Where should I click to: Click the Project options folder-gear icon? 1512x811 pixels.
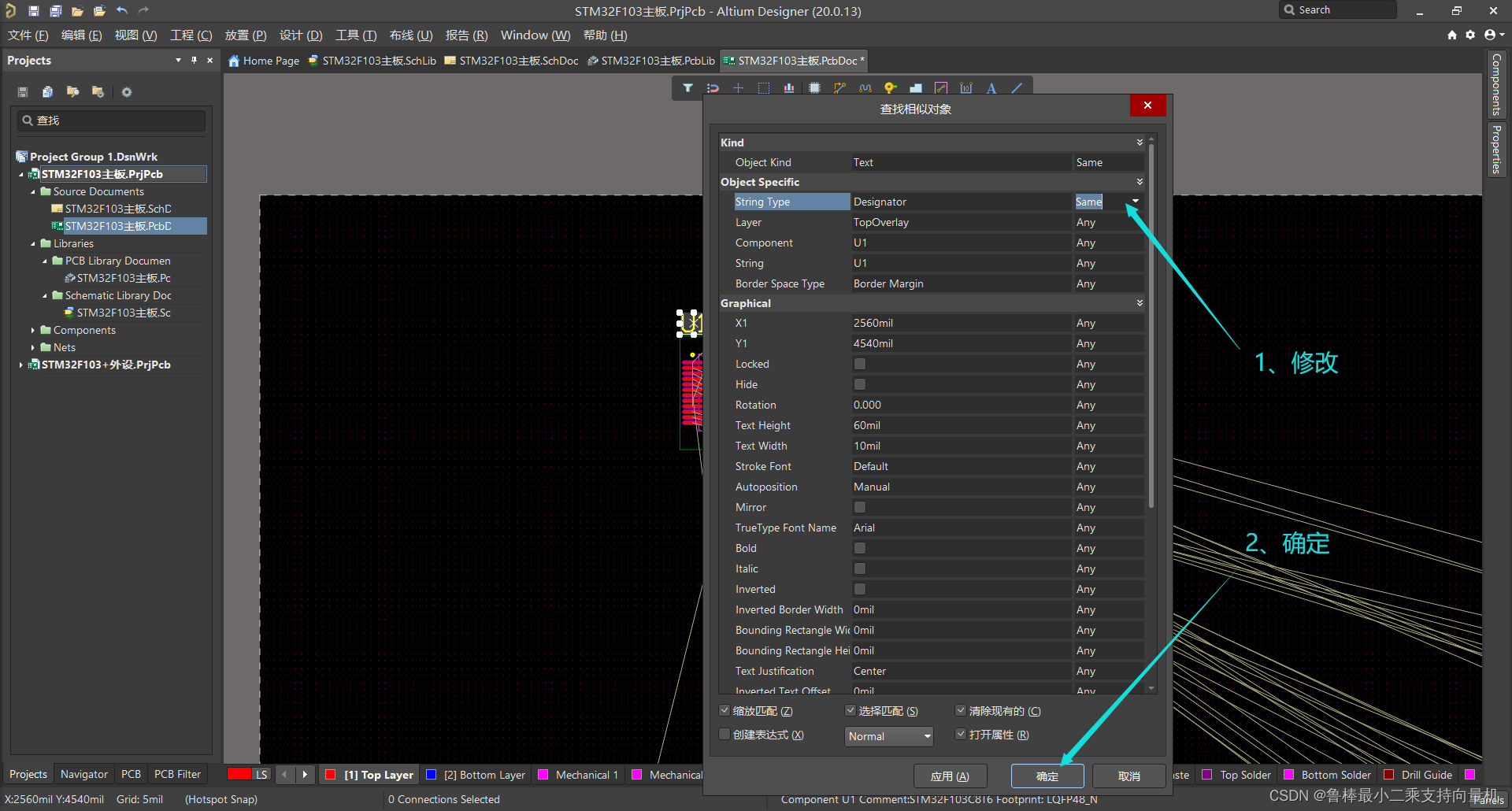tap(98, 92)
